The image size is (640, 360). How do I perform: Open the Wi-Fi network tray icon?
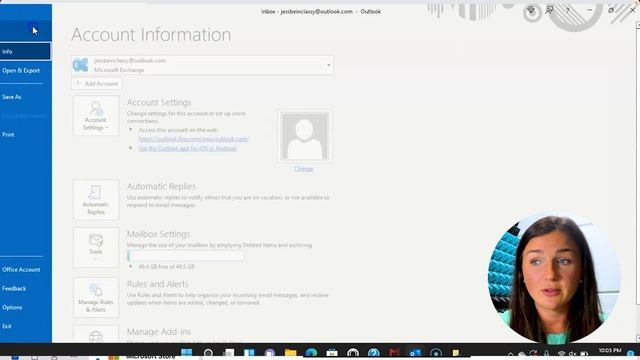[562, 353]
